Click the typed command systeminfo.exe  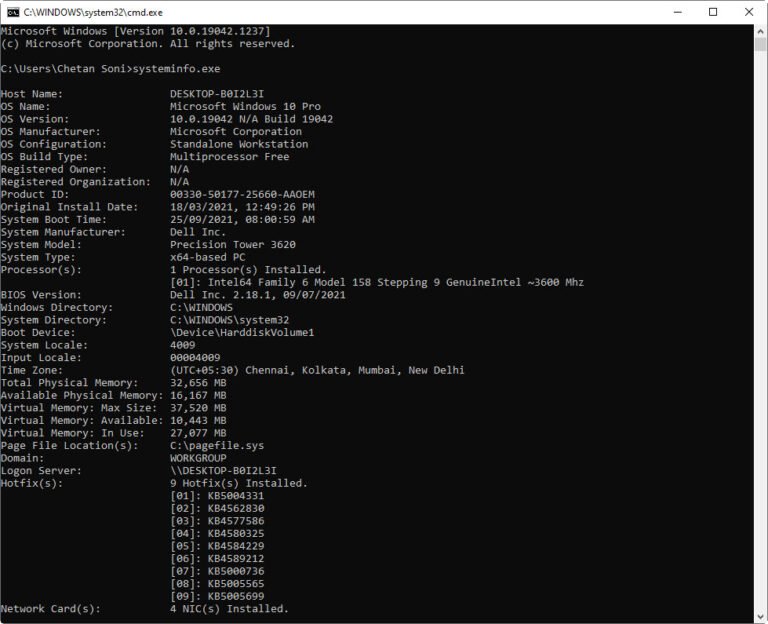point(176,69)
